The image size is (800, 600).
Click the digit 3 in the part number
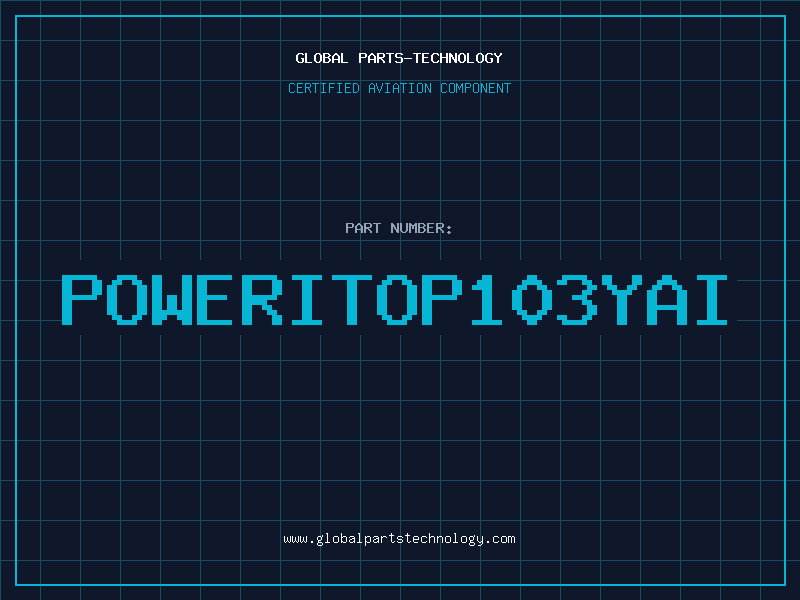point(572,298)
